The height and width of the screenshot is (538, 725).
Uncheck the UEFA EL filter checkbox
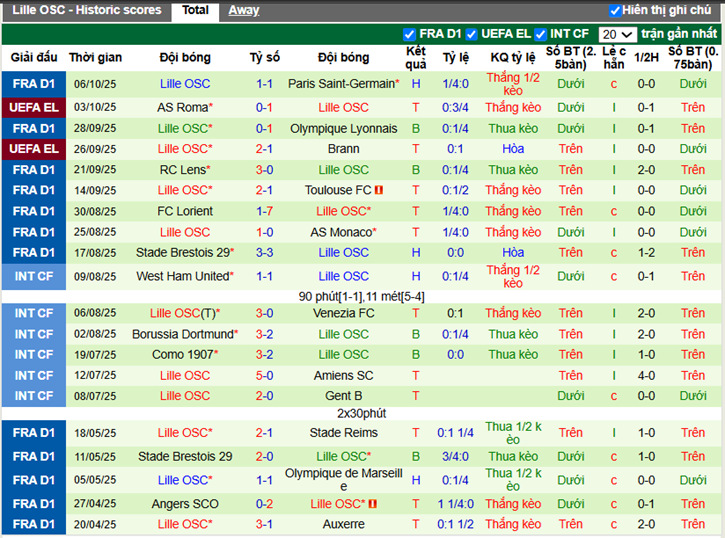pyautogui.click(x=471, y=35)
